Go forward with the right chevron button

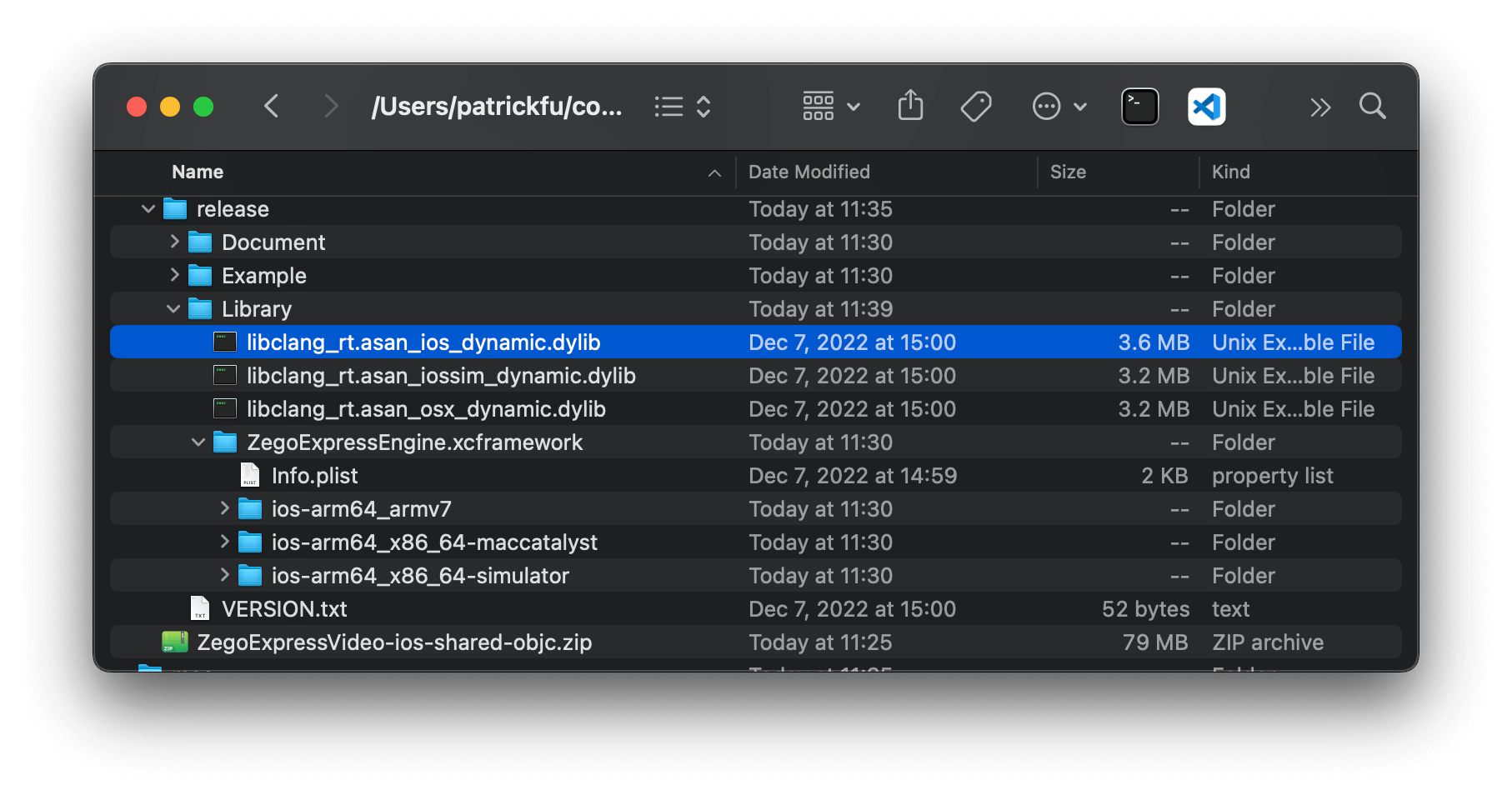pos(331,107)
